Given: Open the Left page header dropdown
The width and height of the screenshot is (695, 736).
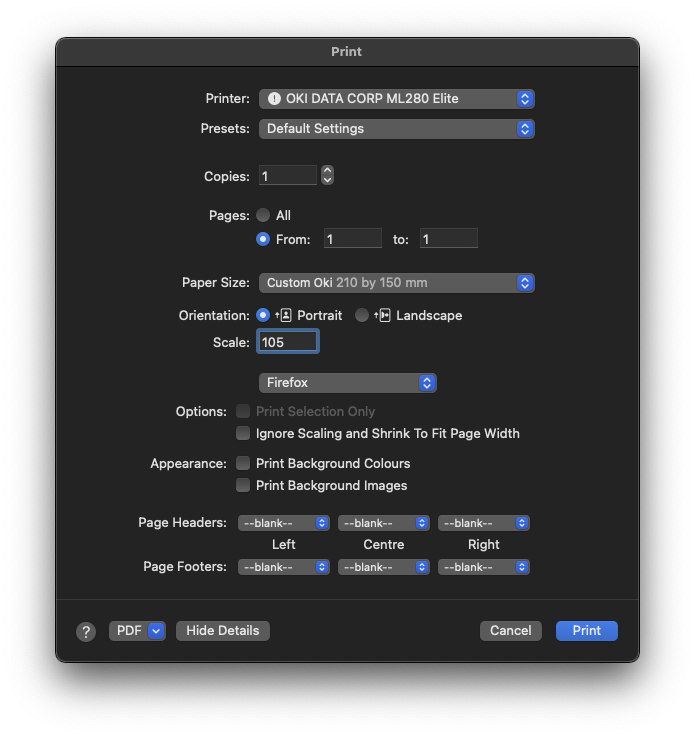Looking at the screenshot, I should (283, 523).
